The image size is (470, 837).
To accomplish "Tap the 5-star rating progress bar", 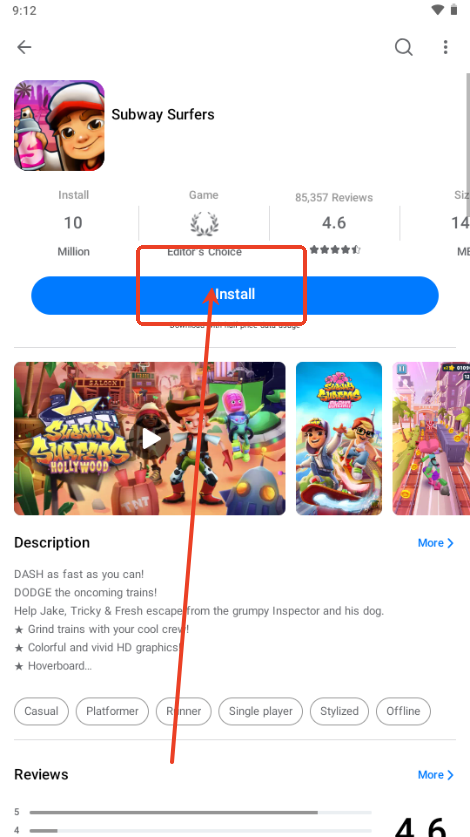I will tap(200, 812).
